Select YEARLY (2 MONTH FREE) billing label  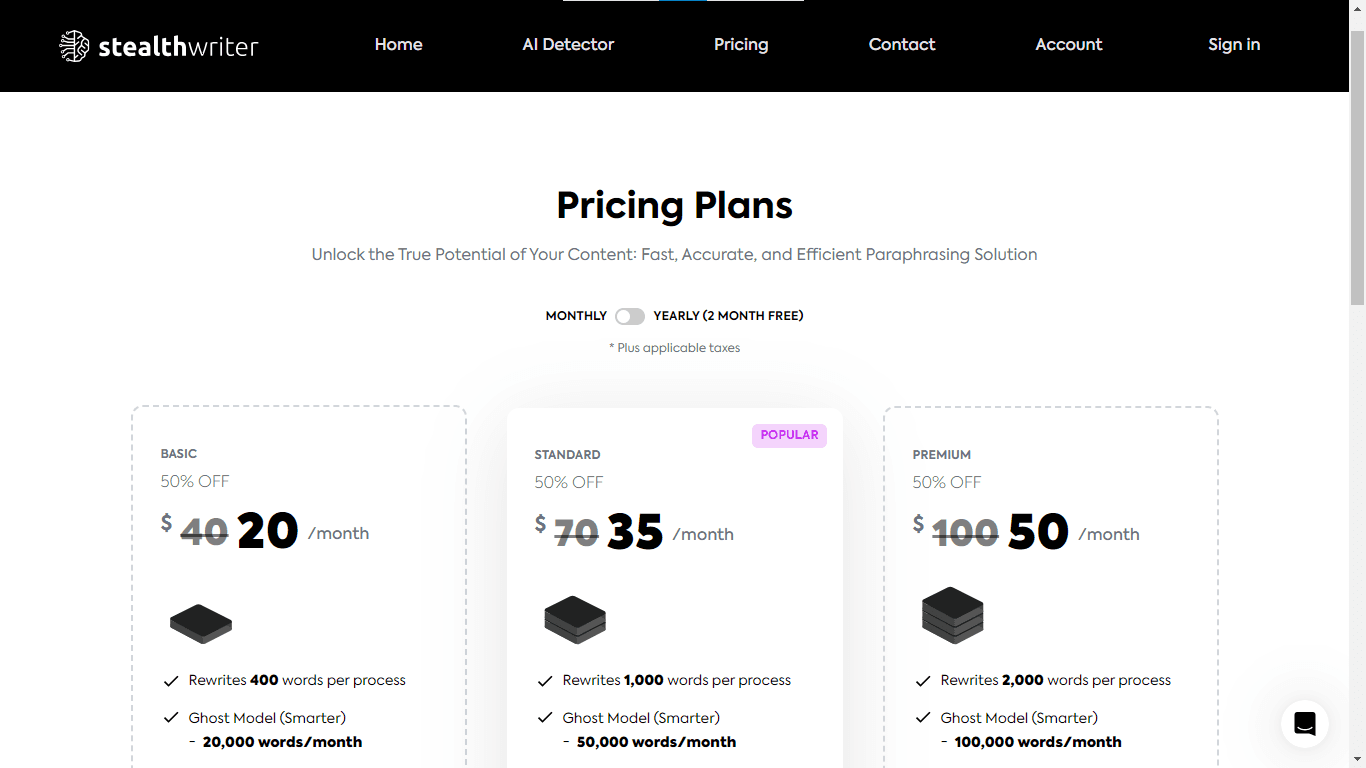728,316
